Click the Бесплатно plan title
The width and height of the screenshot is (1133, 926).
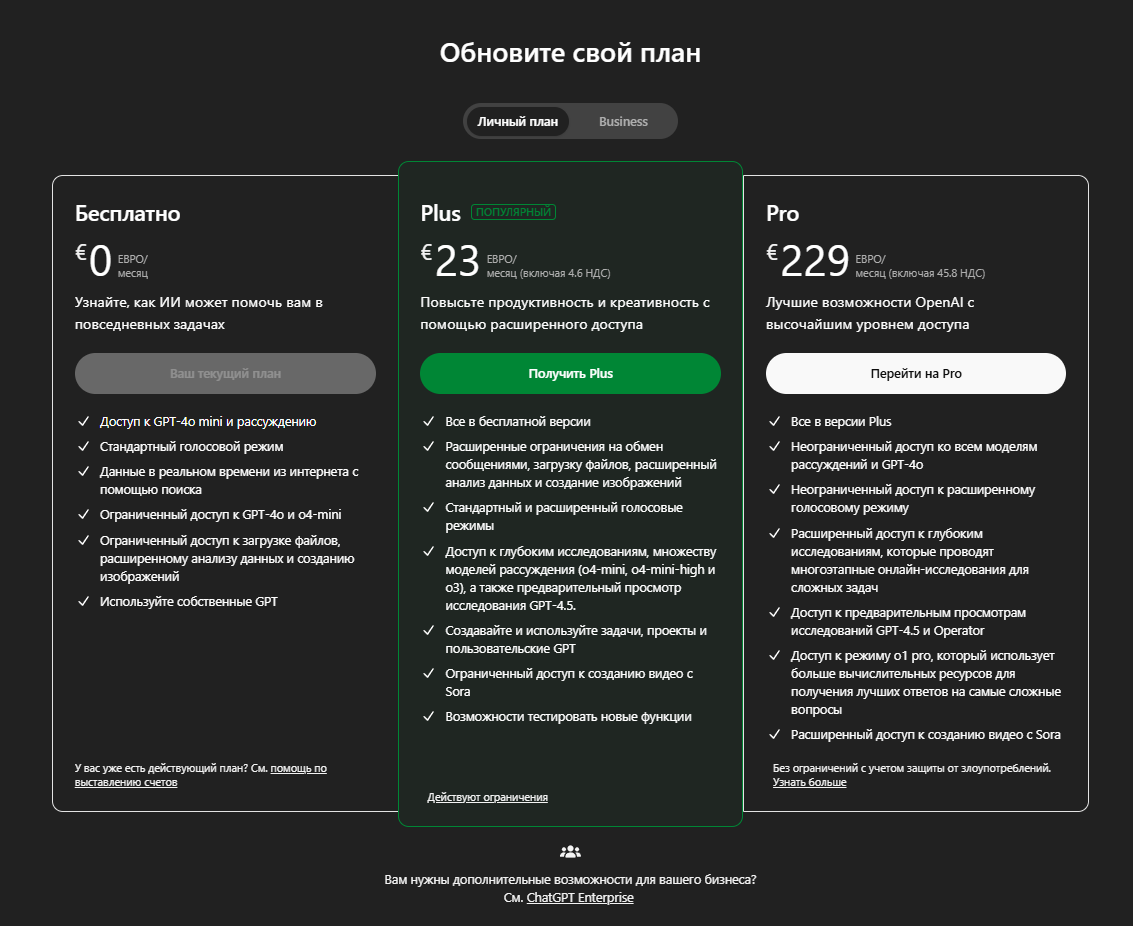[128, 214]
